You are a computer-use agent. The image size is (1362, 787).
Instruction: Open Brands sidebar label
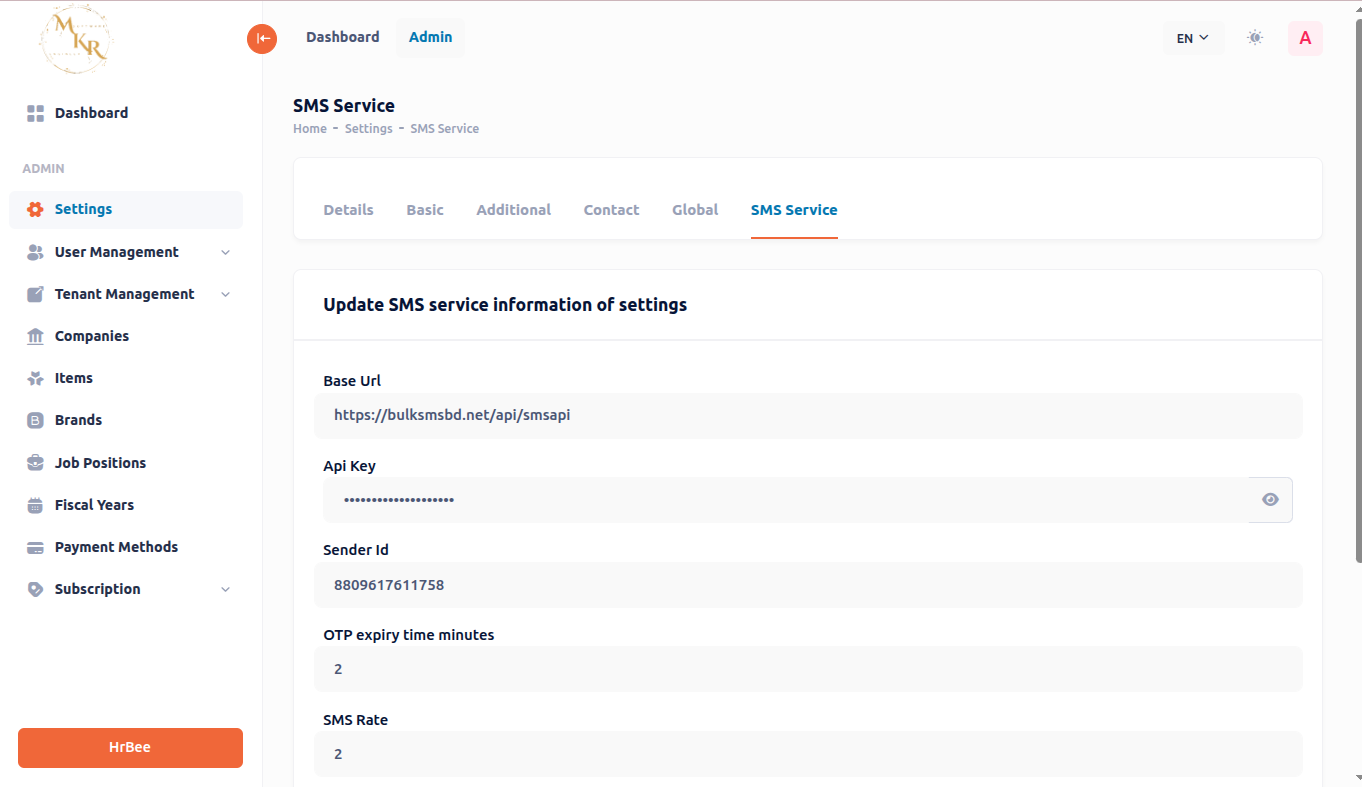78,420
